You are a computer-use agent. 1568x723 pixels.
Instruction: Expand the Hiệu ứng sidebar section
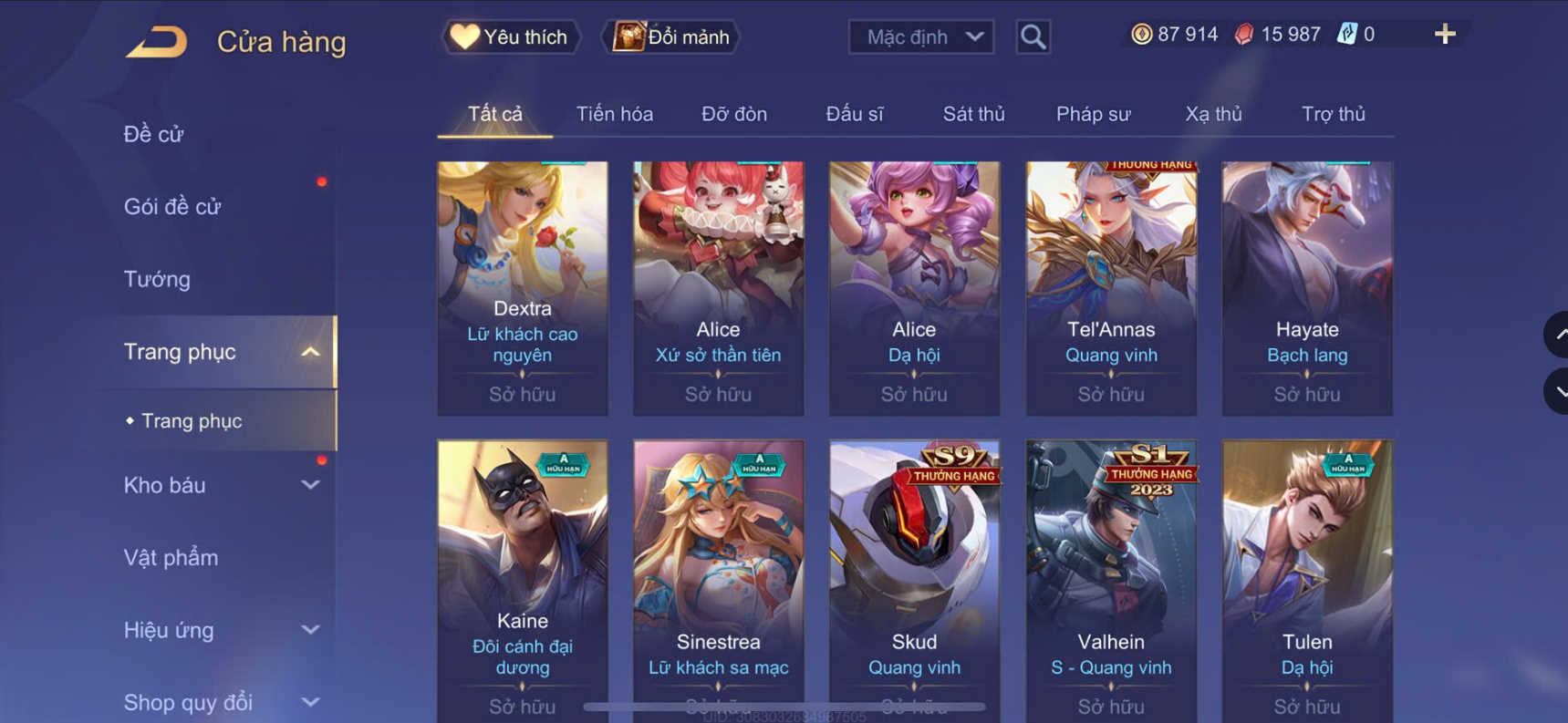coord(310,630)
